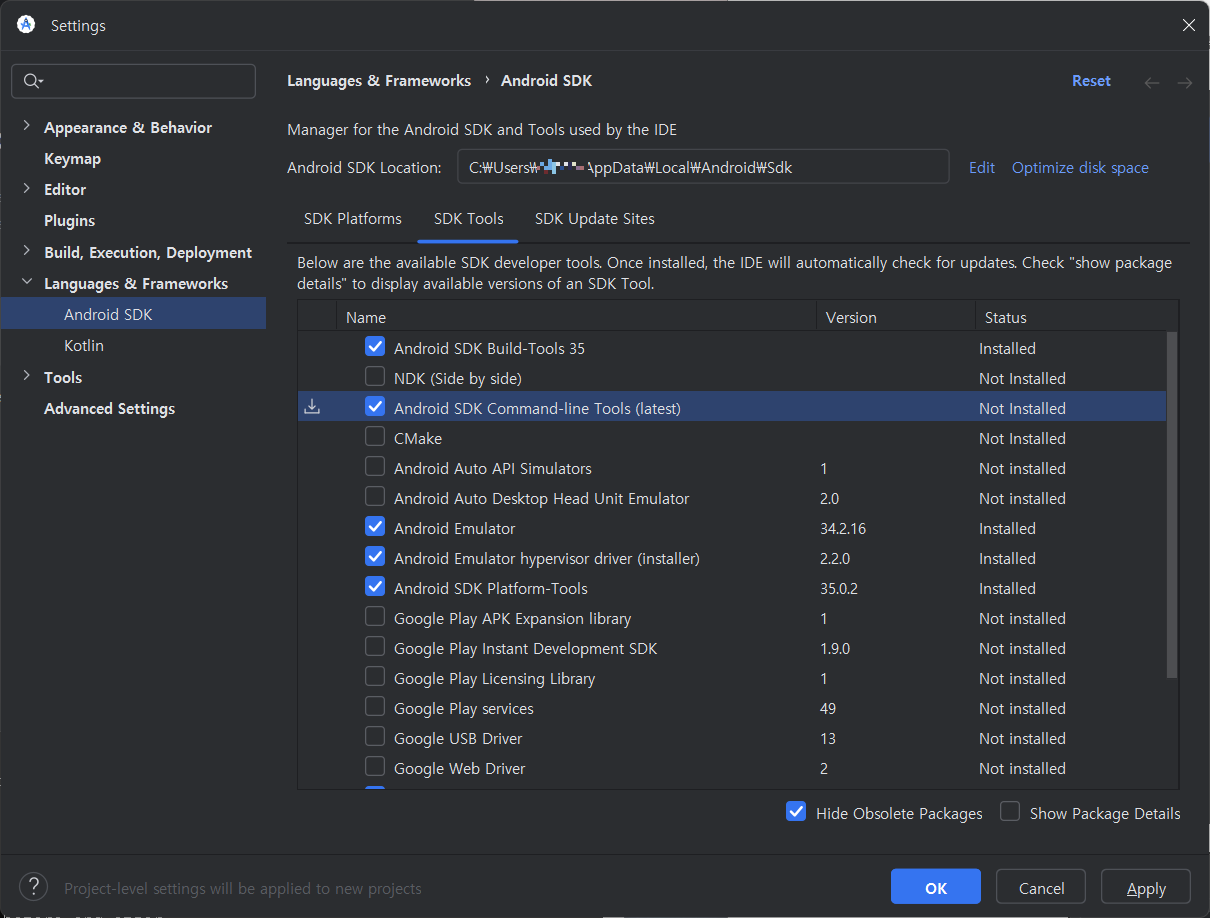Click the SDK tools list vertical scrollbar

(1172, 505)
